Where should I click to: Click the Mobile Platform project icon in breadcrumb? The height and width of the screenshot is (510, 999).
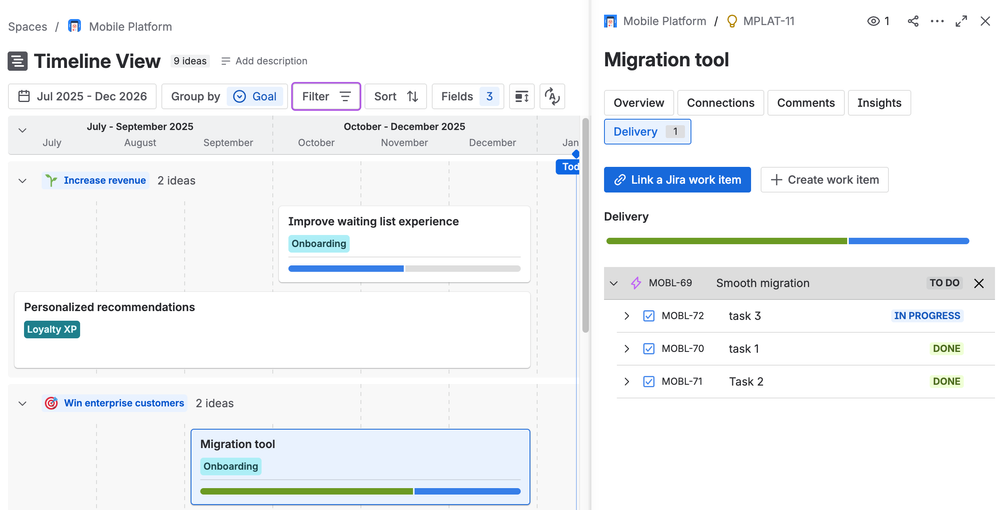pyautogui.click(x=75, y=26)
